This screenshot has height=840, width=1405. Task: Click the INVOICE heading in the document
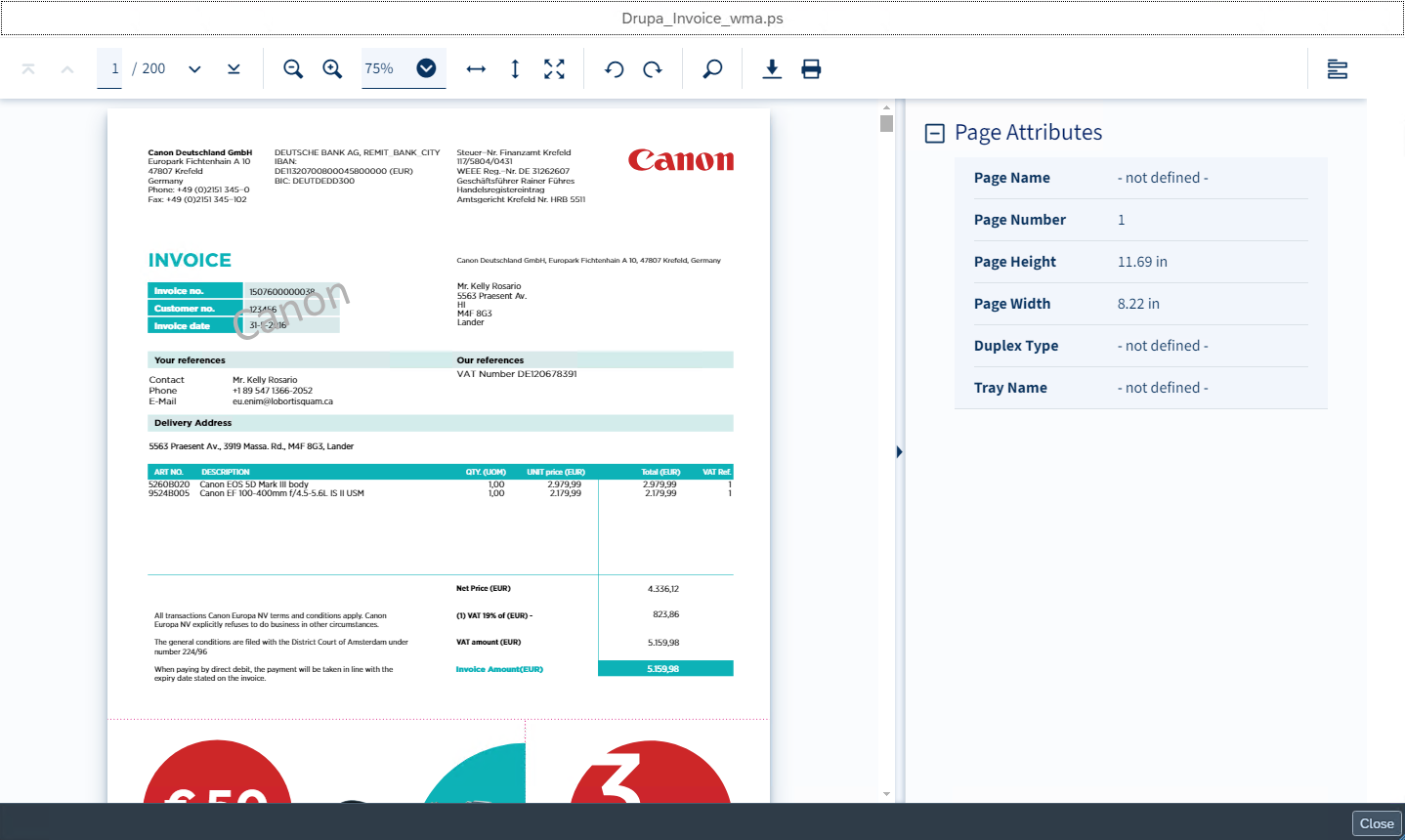pos(190,260)
